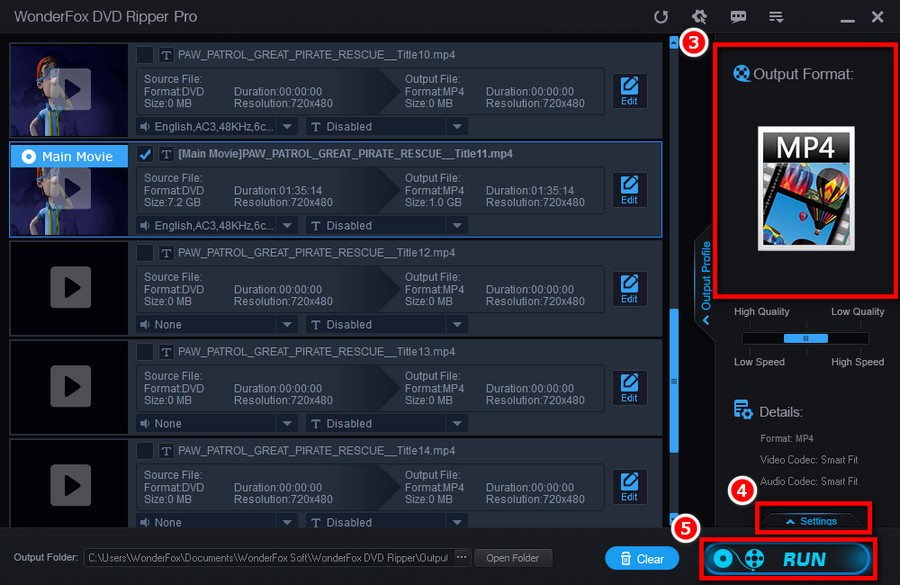Click Edit icon for Title13.mp4

click(x=629, y=388)
